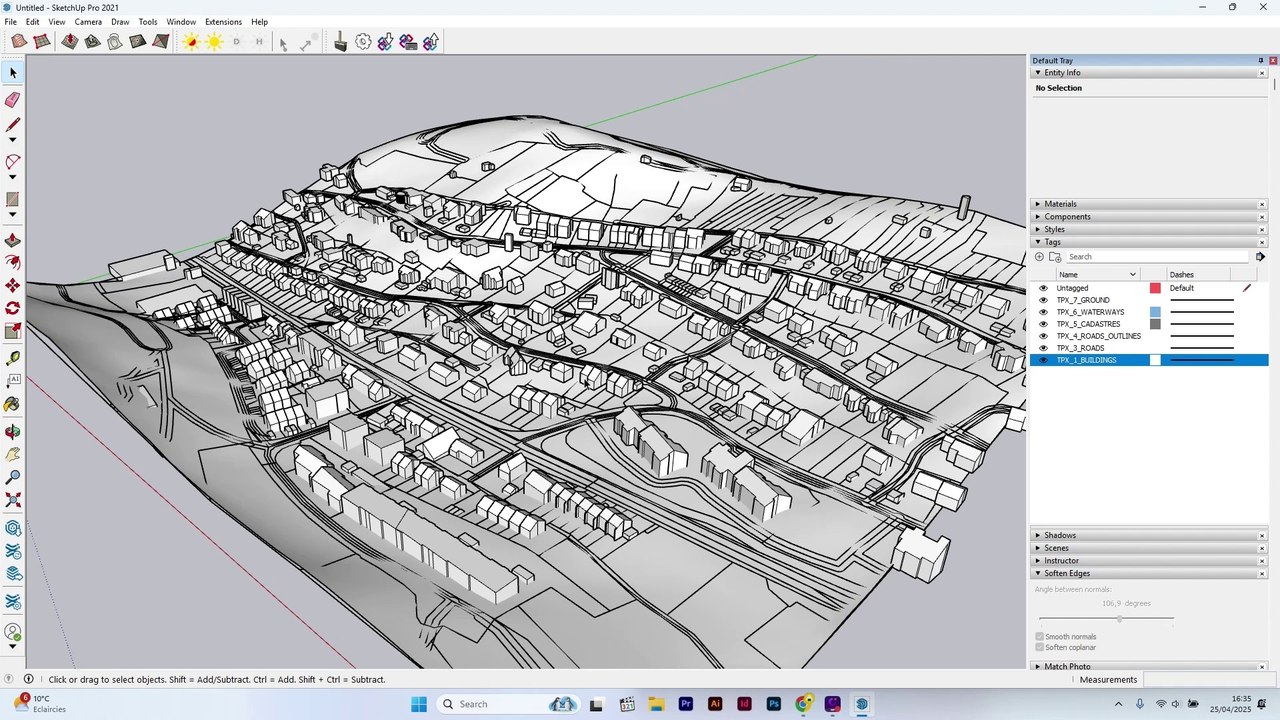
Task: Select the Eraser tool
Action: point(13,99)
